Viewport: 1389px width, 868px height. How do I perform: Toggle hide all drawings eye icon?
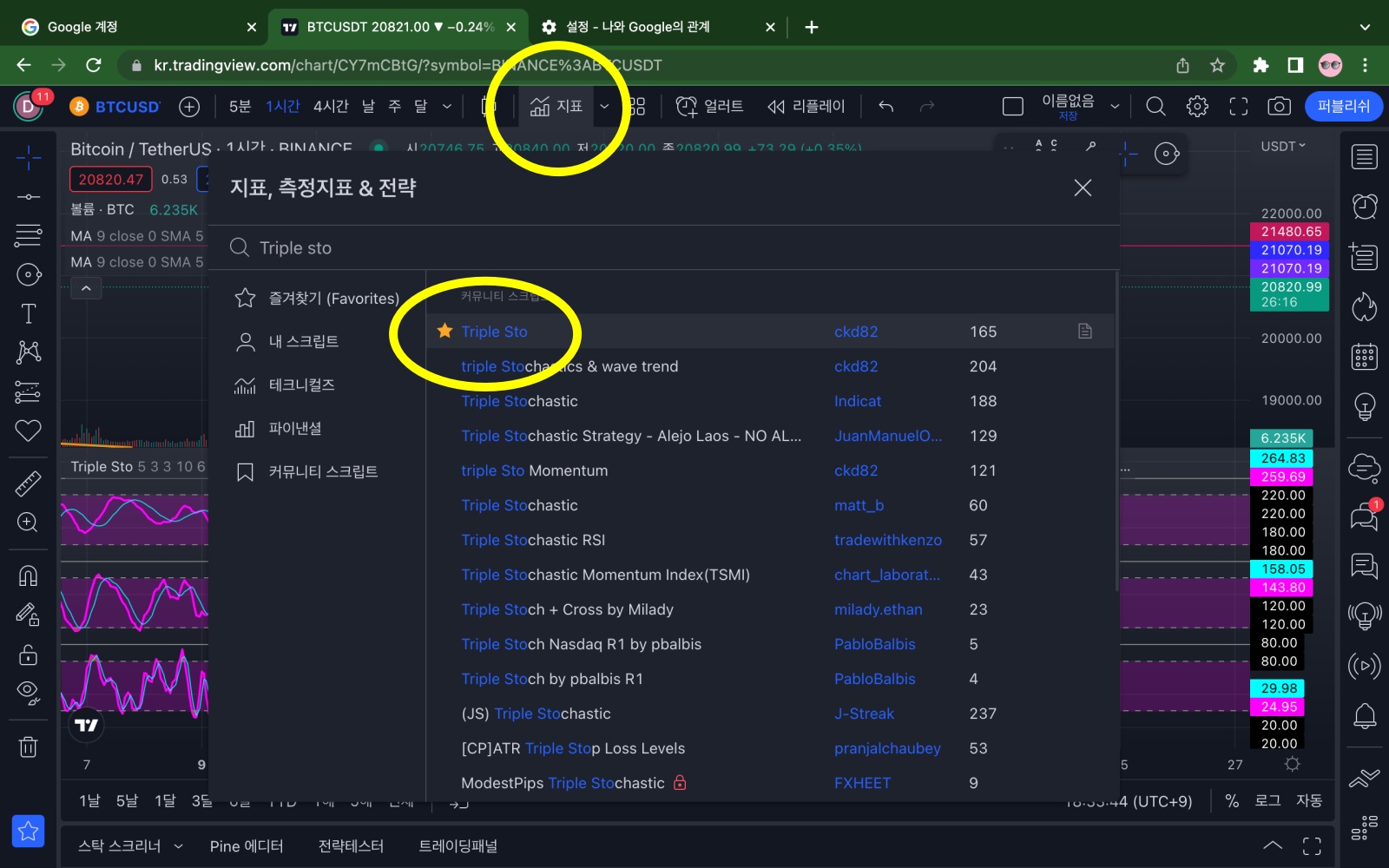[x=28, y=693]
